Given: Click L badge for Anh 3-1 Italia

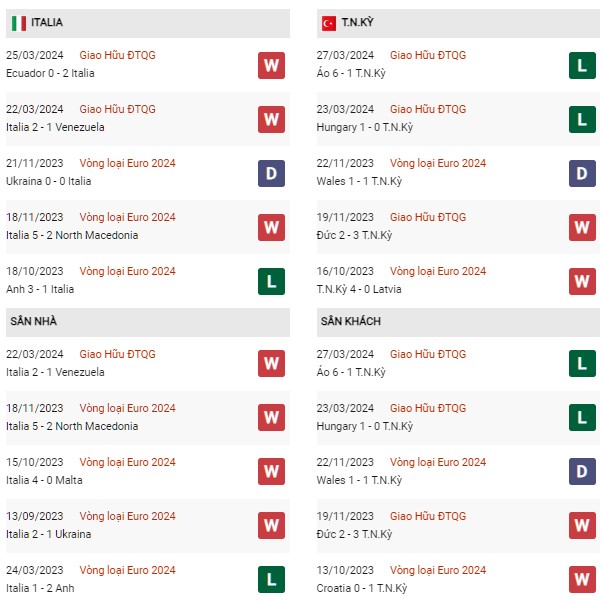Looking at the screenshot, I should pos(271,281).
